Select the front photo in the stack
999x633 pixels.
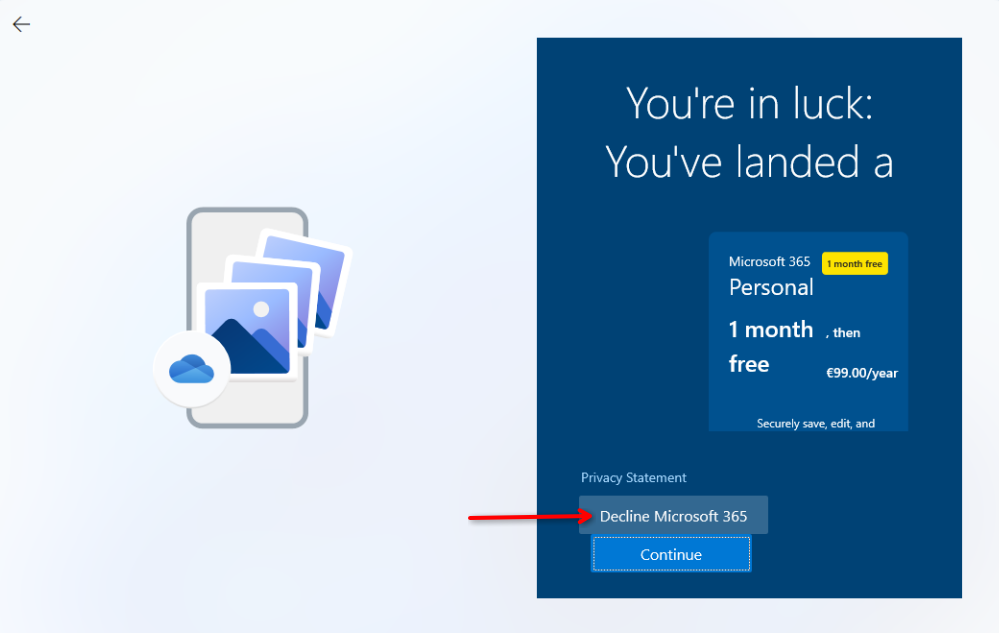pos(247,320)
